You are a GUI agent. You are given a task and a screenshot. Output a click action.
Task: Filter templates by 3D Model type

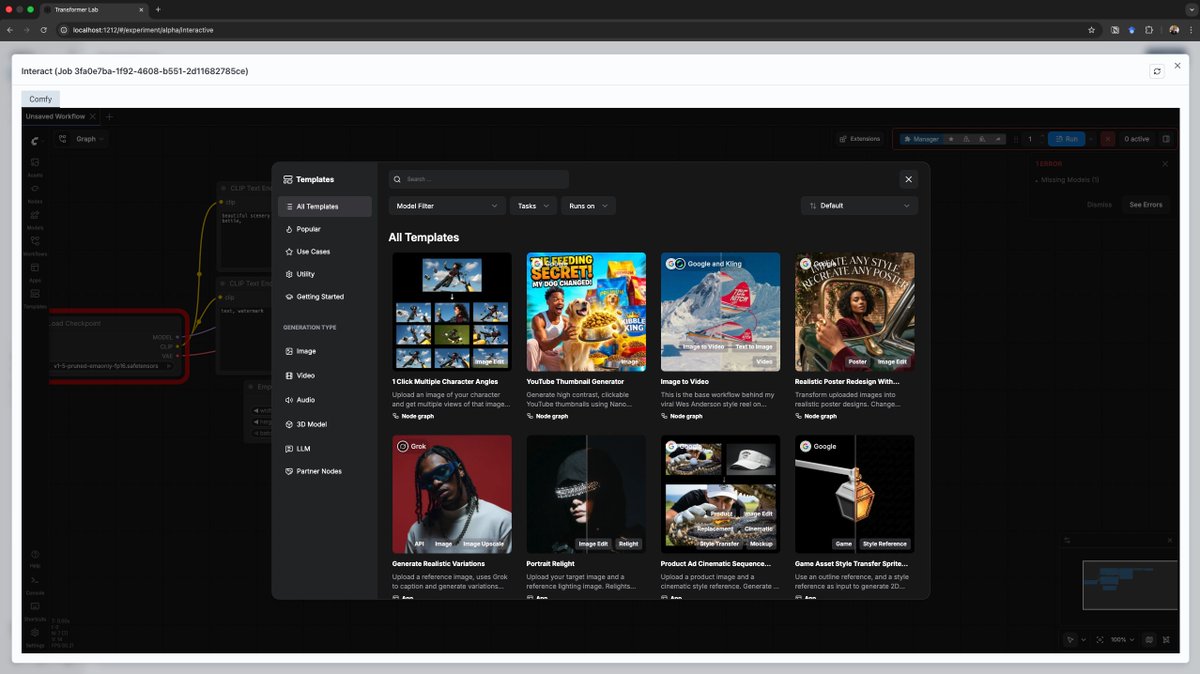click(x=325, y=424)
